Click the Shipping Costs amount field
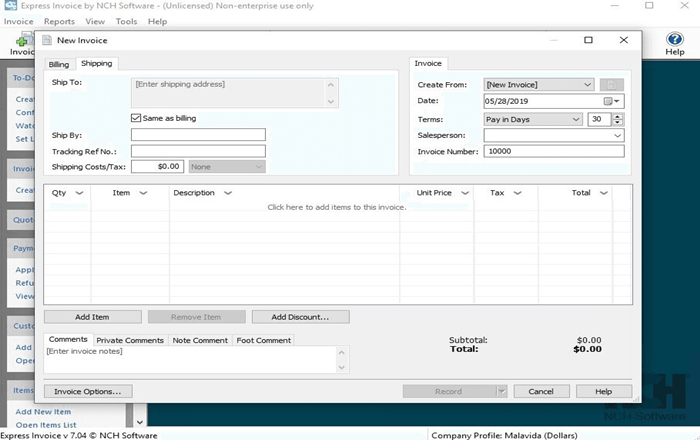Image resolution: width=700 pixels, height=440 pixels. point(158,166)
